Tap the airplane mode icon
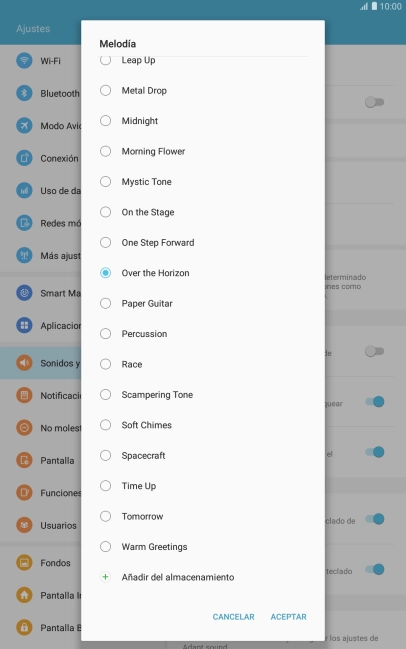406x649 pixels. coord(24,125)
